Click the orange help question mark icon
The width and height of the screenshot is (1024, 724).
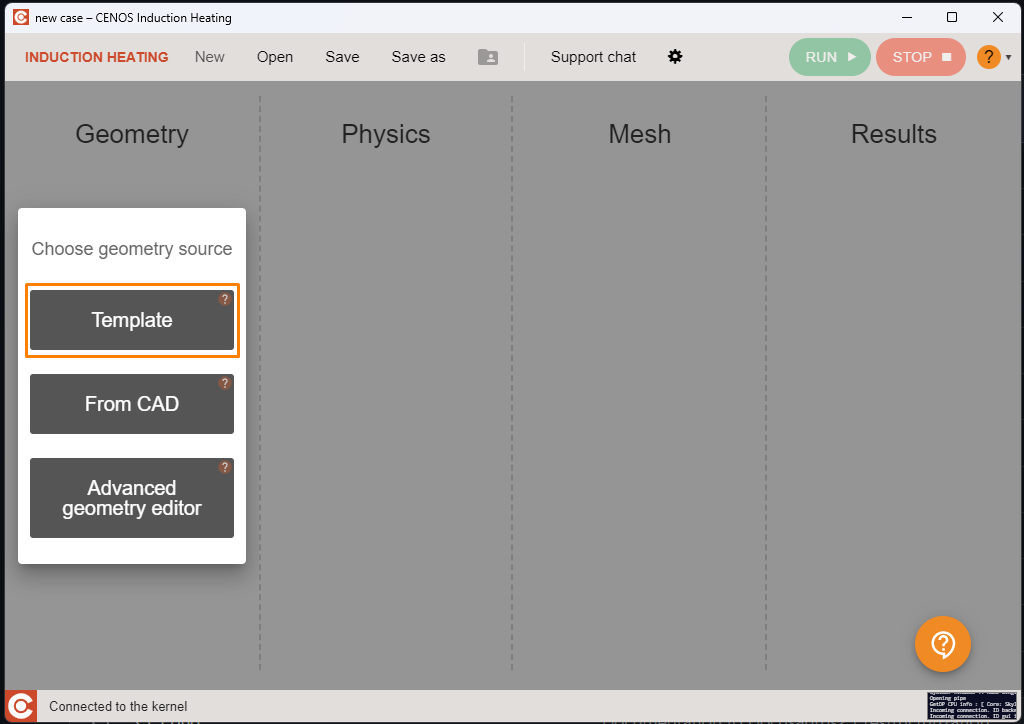989,57
